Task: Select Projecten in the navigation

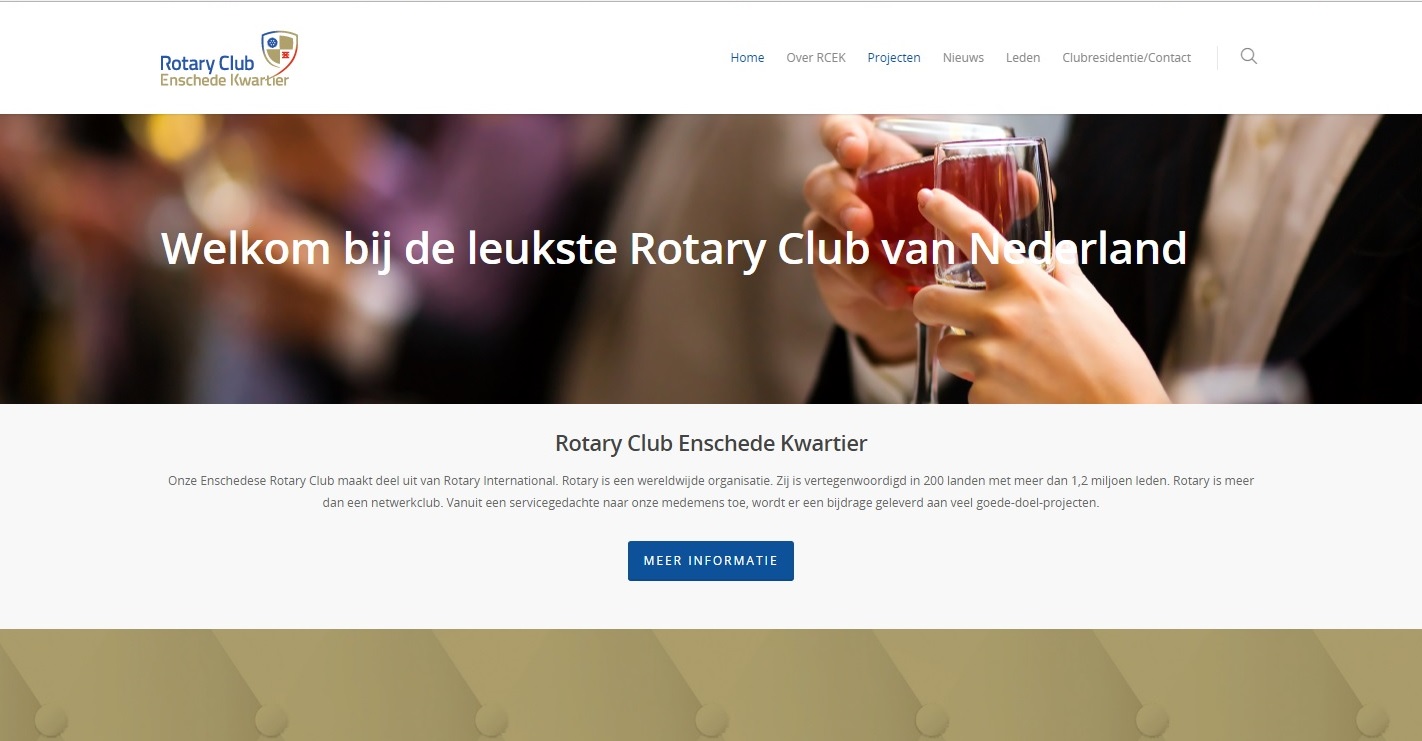Action: click(894, 58)
